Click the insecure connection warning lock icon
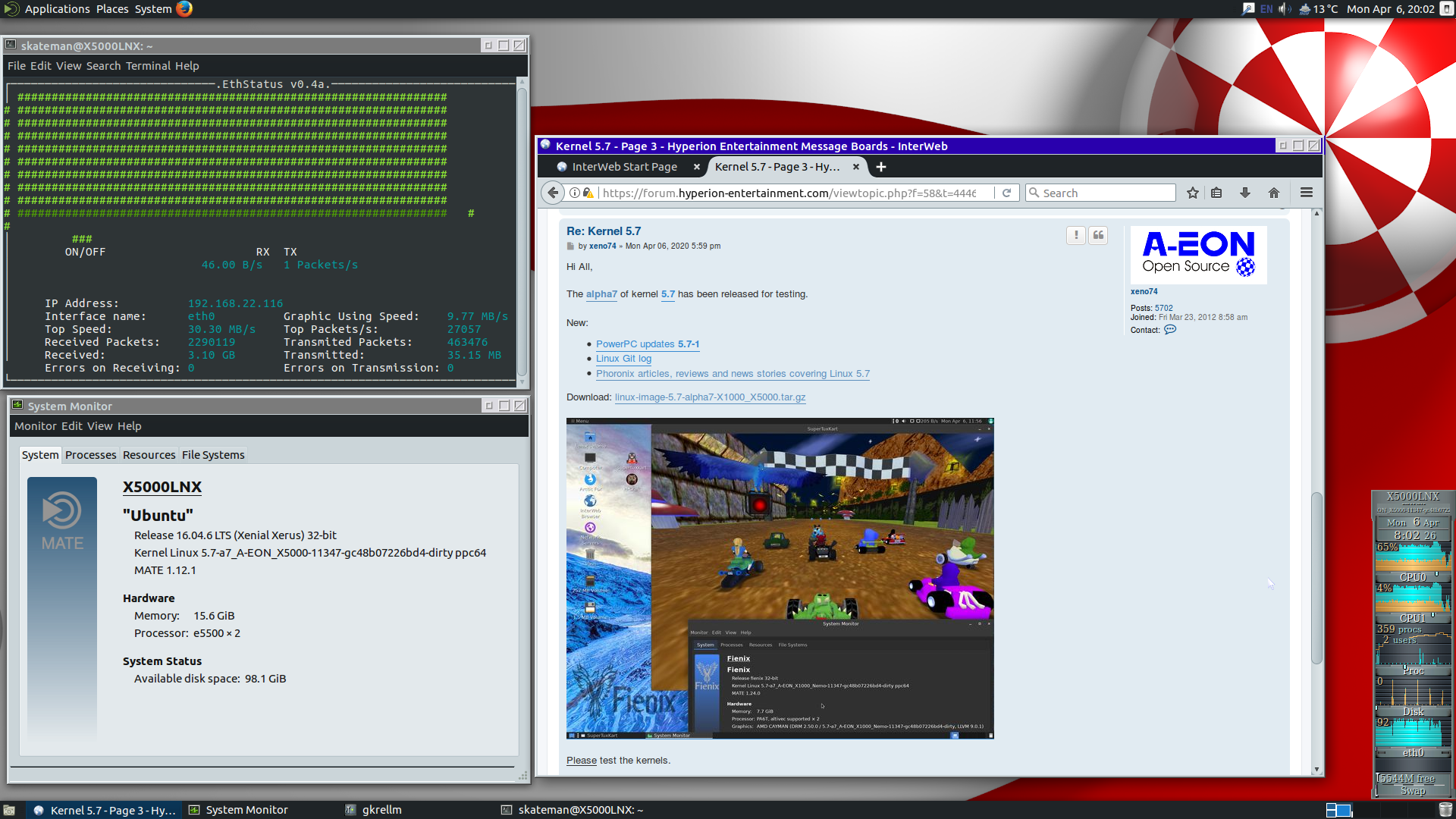This screenshot has height=819, width=1456. [x=588, y=193]
